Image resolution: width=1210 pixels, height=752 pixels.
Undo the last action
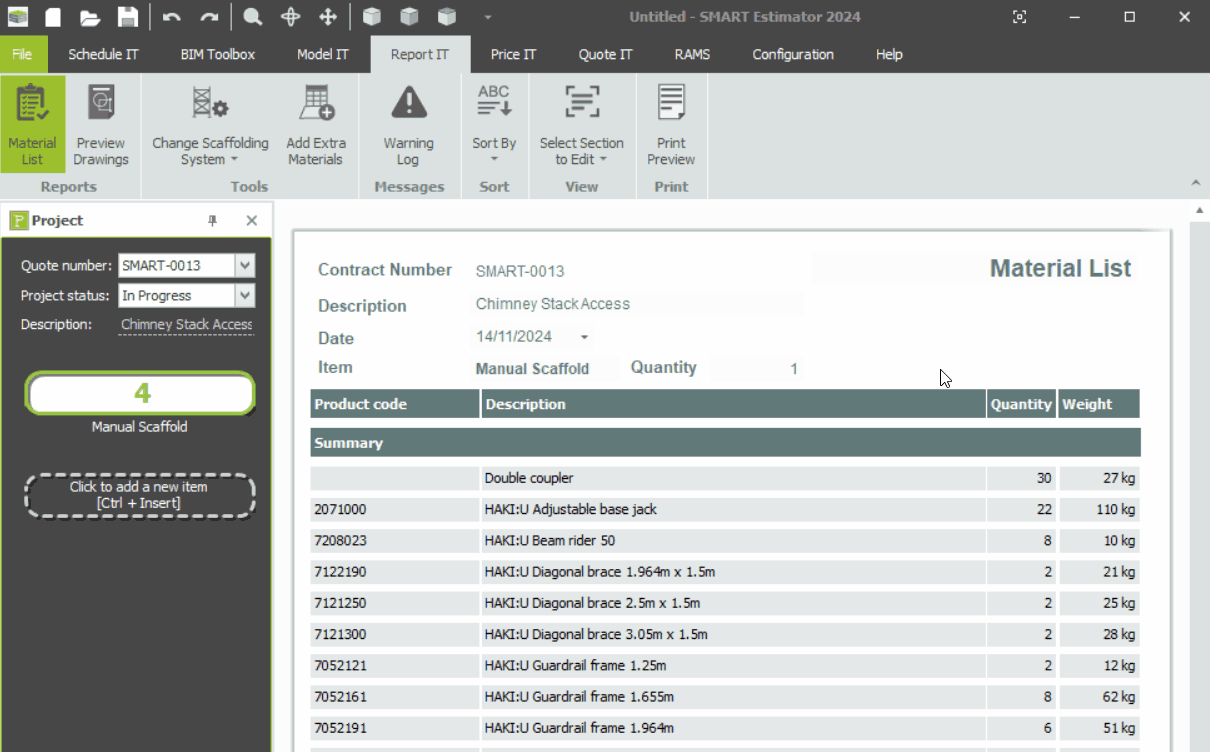point(172,17)
